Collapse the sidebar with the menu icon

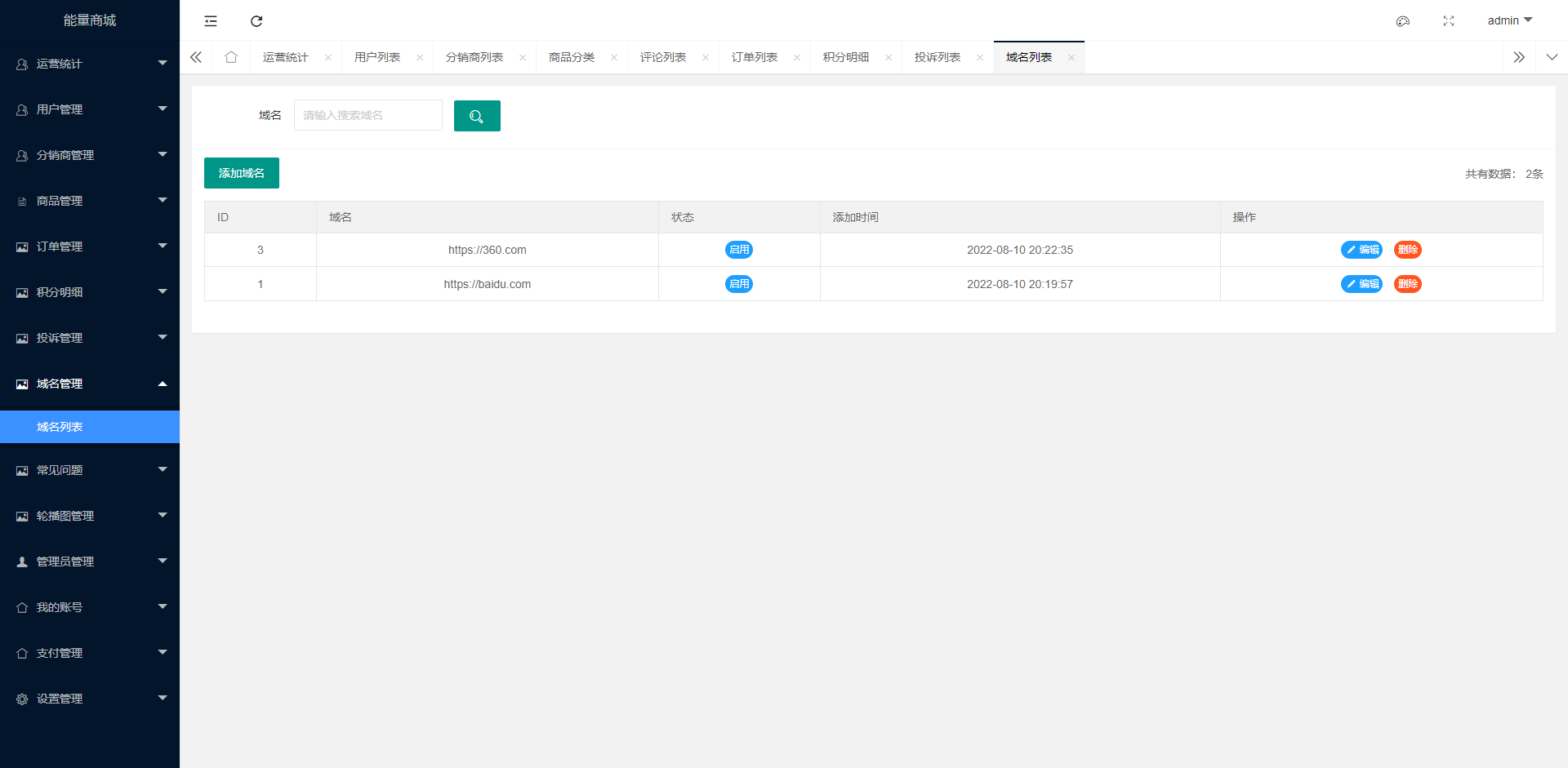click(x=211, y=21)
